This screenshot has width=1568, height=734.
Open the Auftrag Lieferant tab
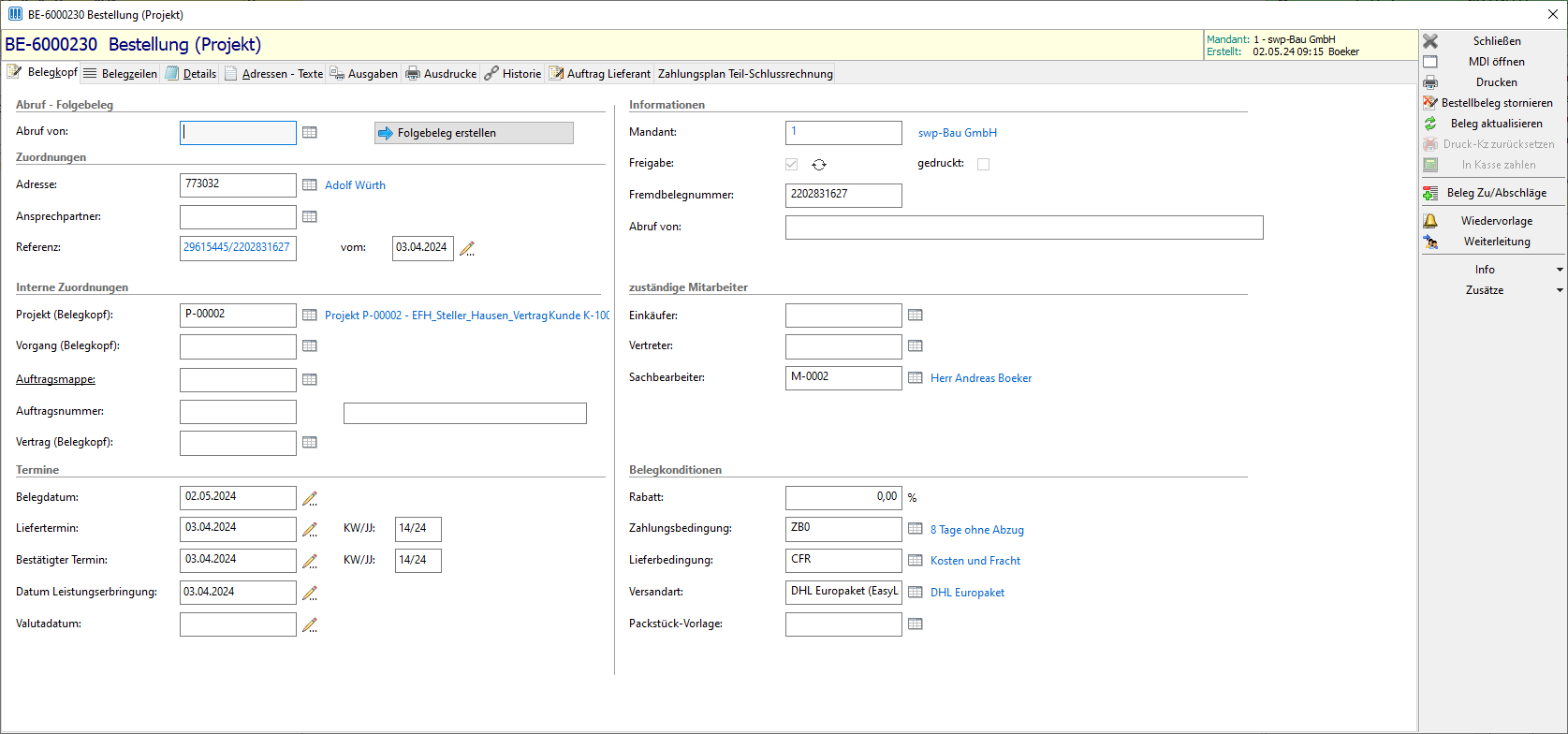pos(600,74)
